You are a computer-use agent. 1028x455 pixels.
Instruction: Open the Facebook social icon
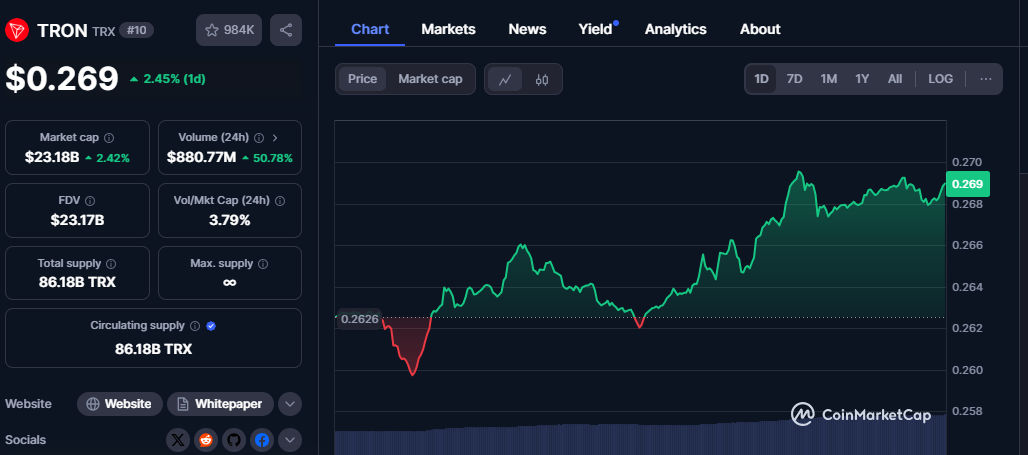click(x=262, y=440)
